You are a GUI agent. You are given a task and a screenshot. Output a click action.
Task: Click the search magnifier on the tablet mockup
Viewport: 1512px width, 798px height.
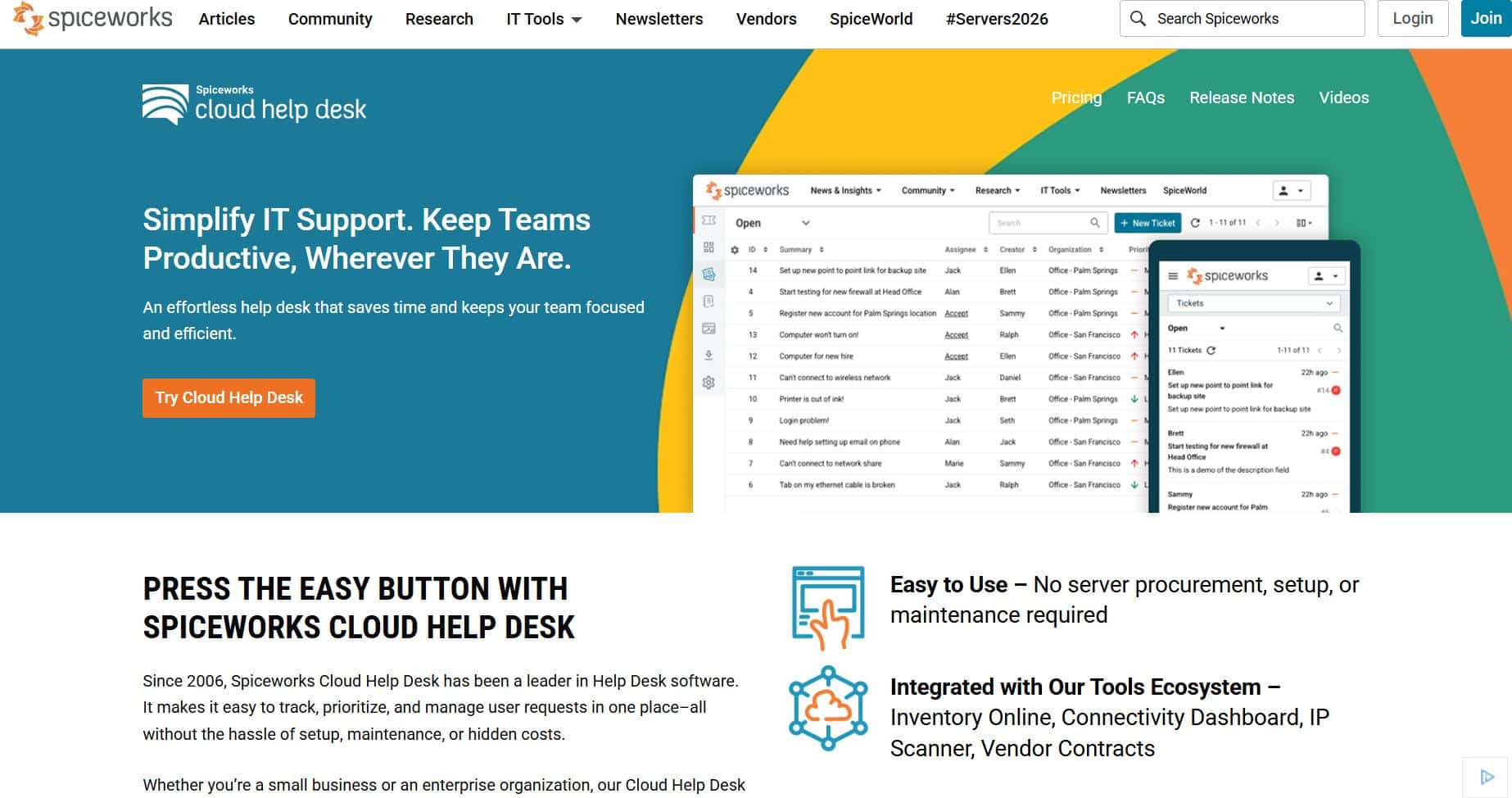pos(1338,328)
